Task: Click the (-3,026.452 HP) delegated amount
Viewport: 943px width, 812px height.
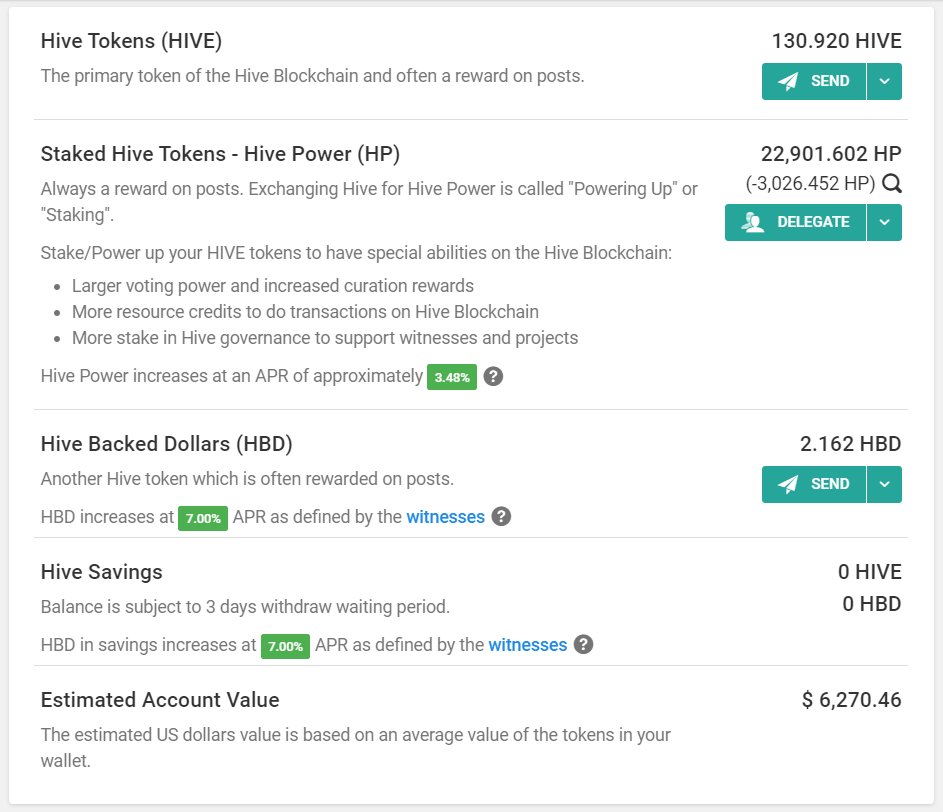Action: coord(810,183)
